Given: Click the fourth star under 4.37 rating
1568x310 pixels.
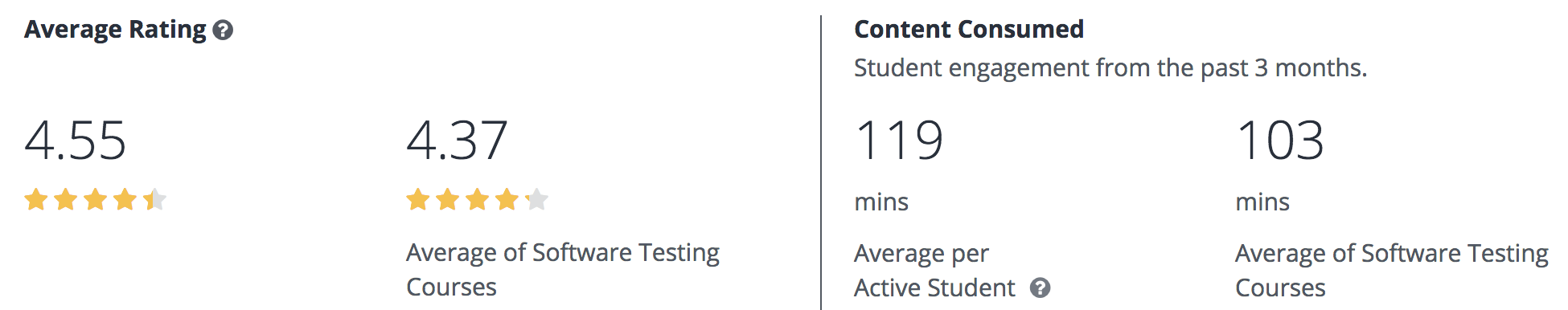Looking at the screenshot, I should coord(507,199).
